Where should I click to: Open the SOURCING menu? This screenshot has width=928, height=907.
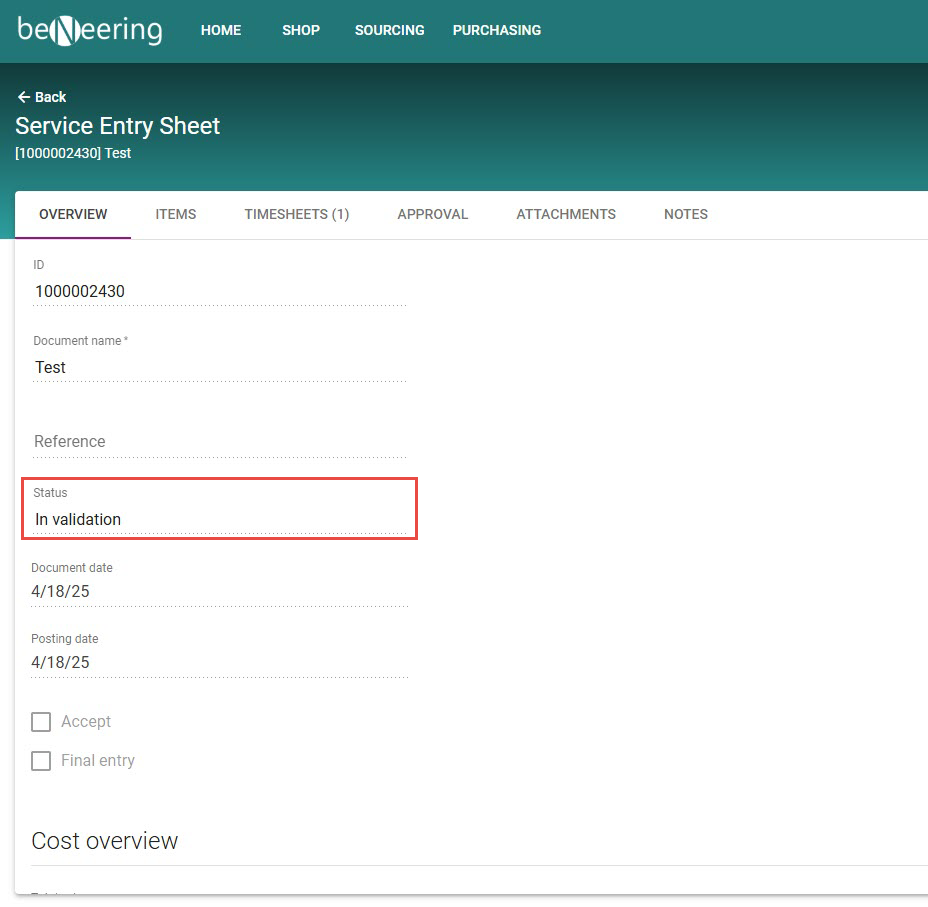click(x=389, y=30)
